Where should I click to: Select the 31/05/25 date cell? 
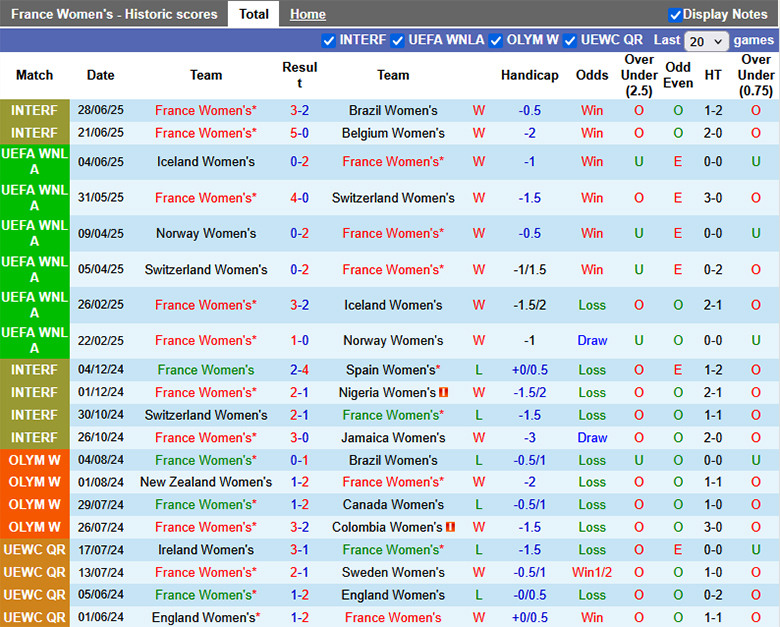click(x=100, y=198)
